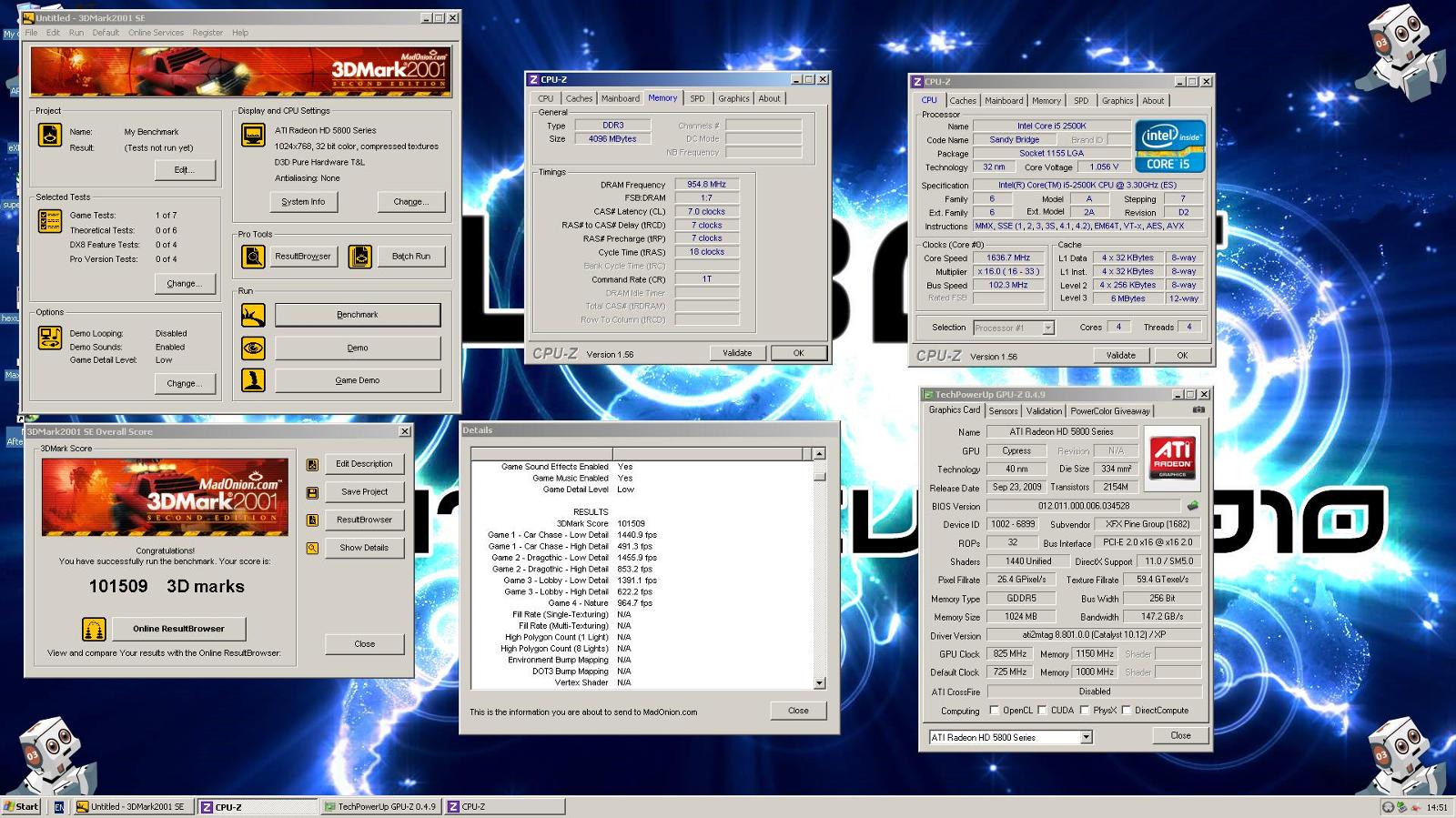The height and width of the screenshot is (818, 1456).
Task: Click the display monitor icon in Display and CPU Settings
Action: tap(253, 135)
